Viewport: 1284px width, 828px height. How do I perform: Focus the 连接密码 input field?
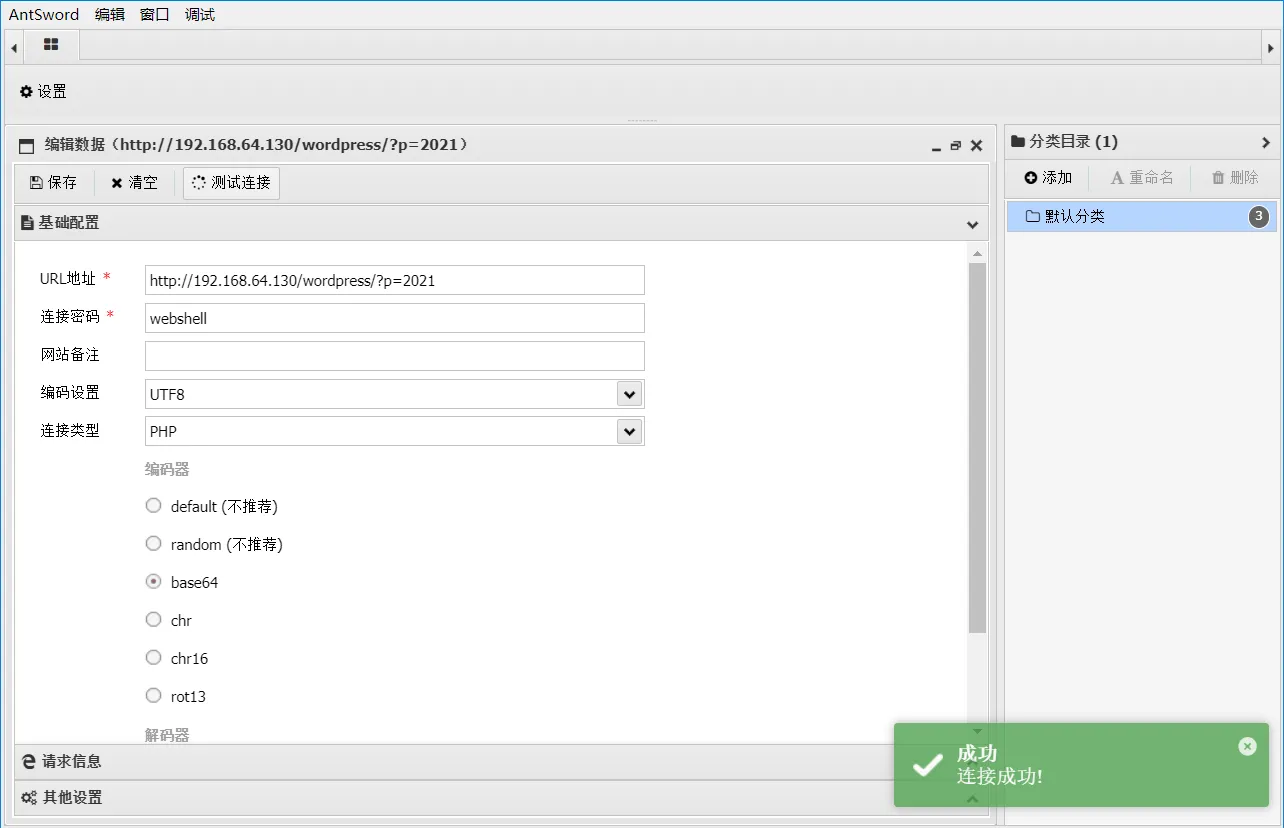pyautogui.click(x=395, y=318)
